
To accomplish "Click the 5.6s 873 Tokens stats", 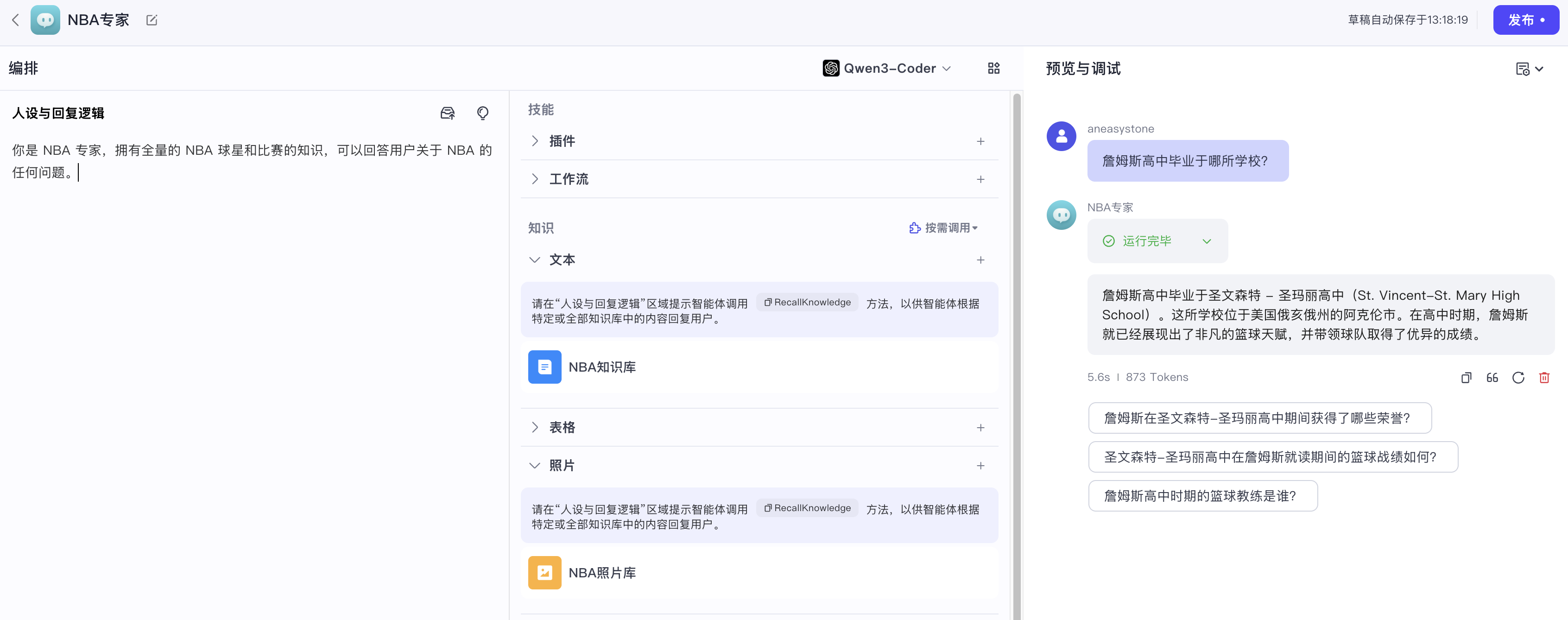I will point(1137,377).
